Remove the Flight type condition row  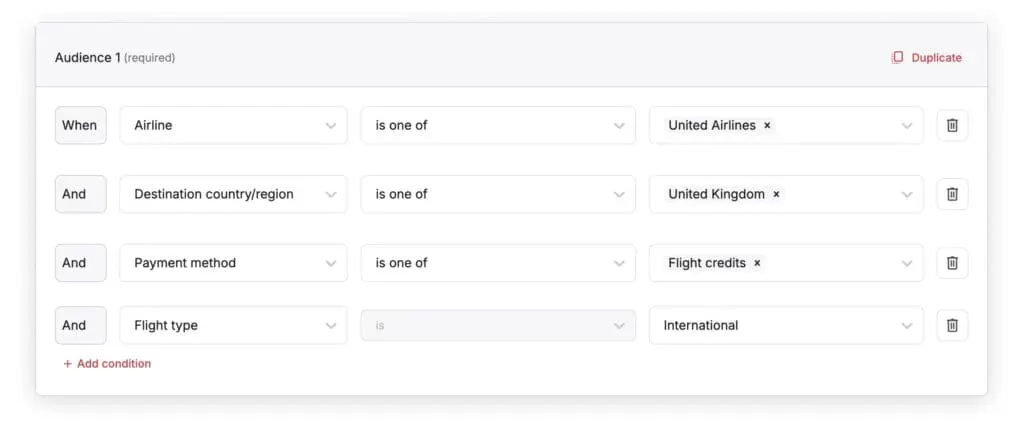pos(952,325)
